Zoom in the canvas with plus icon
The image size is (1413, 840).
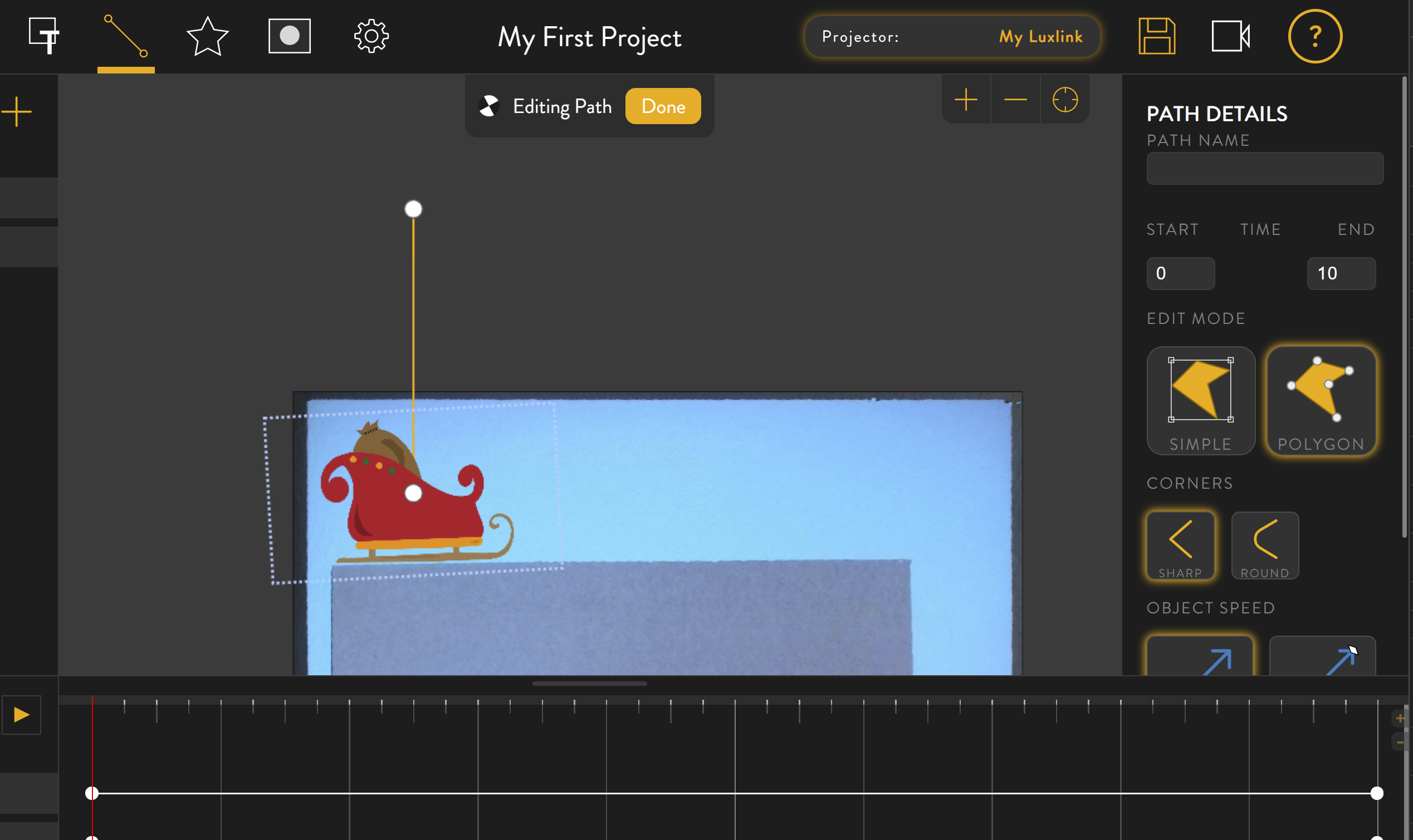[966, 100]
